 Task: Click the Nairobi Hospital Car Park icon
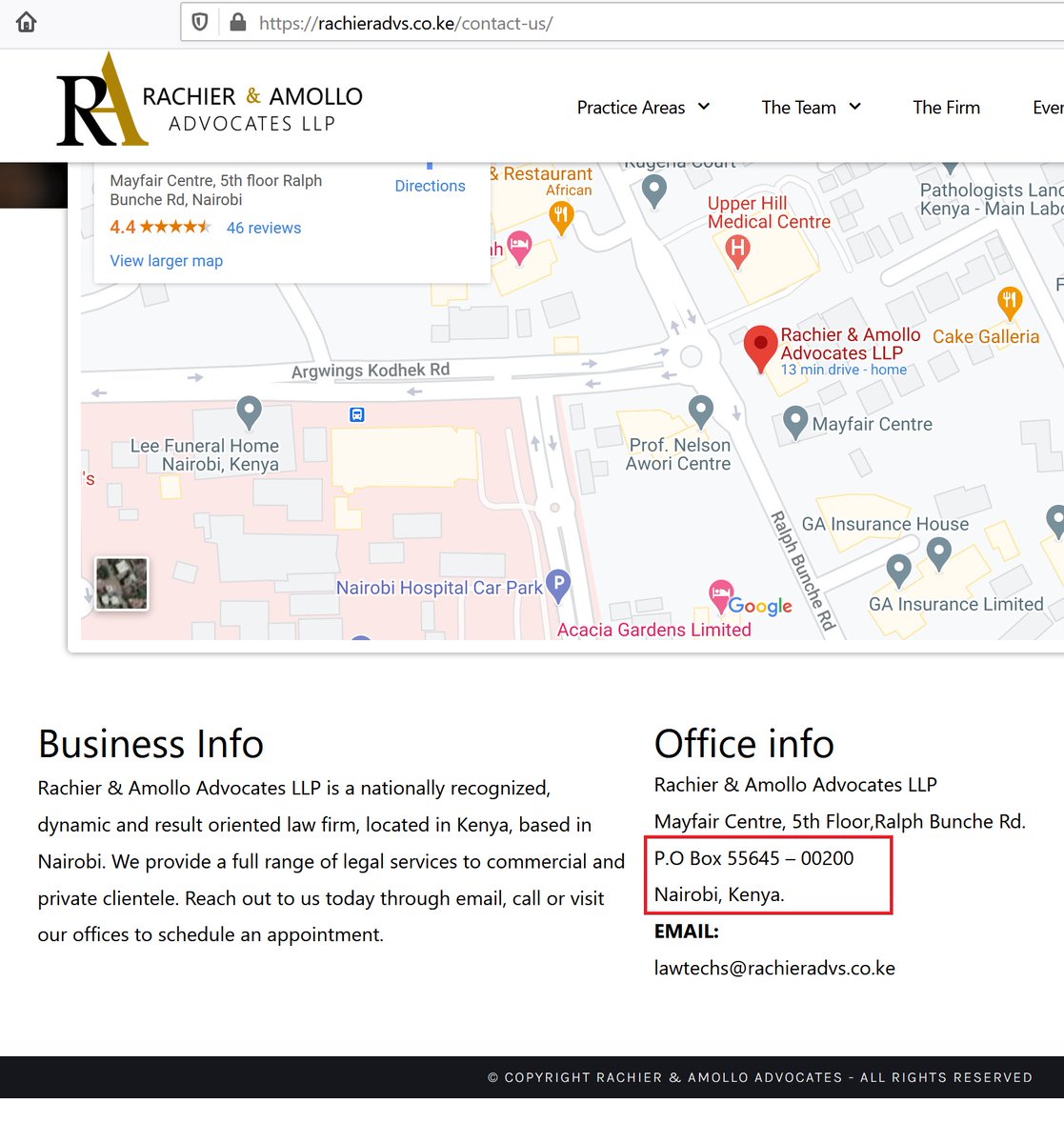tap(558, 585)
